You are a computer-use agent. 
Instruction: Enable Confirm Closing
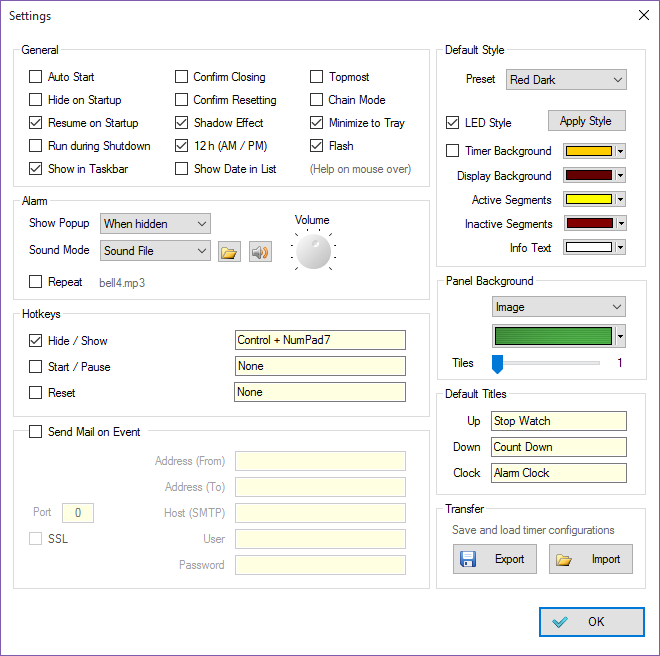181,77
